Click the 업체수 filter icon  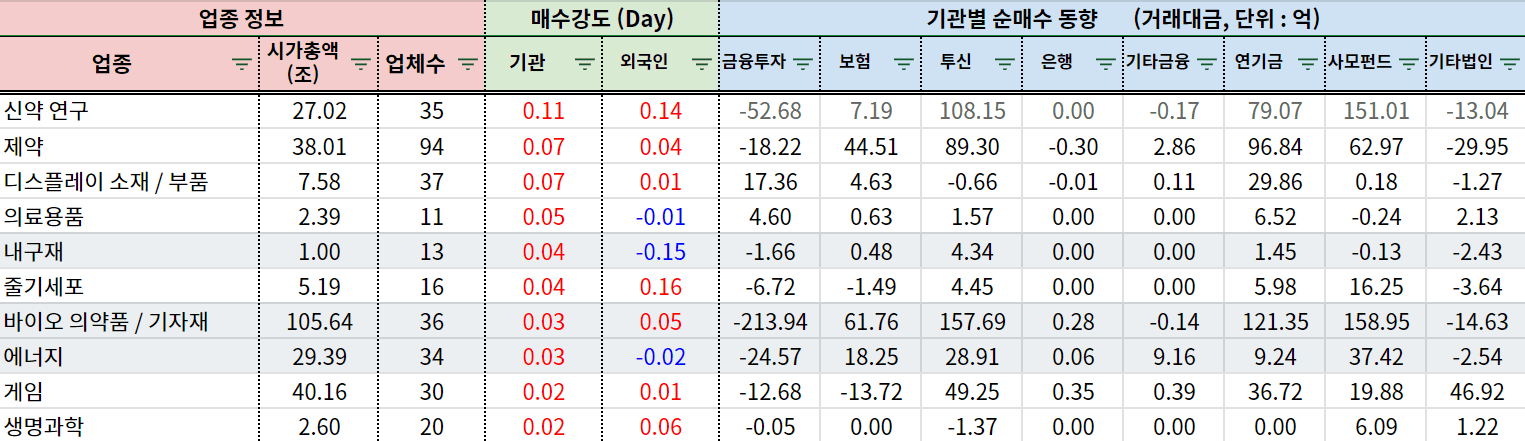(467, 65)
